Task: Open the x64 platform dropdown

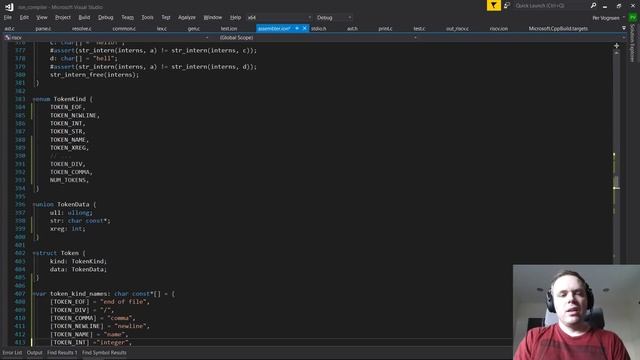Action: click(x=279, y=18)
